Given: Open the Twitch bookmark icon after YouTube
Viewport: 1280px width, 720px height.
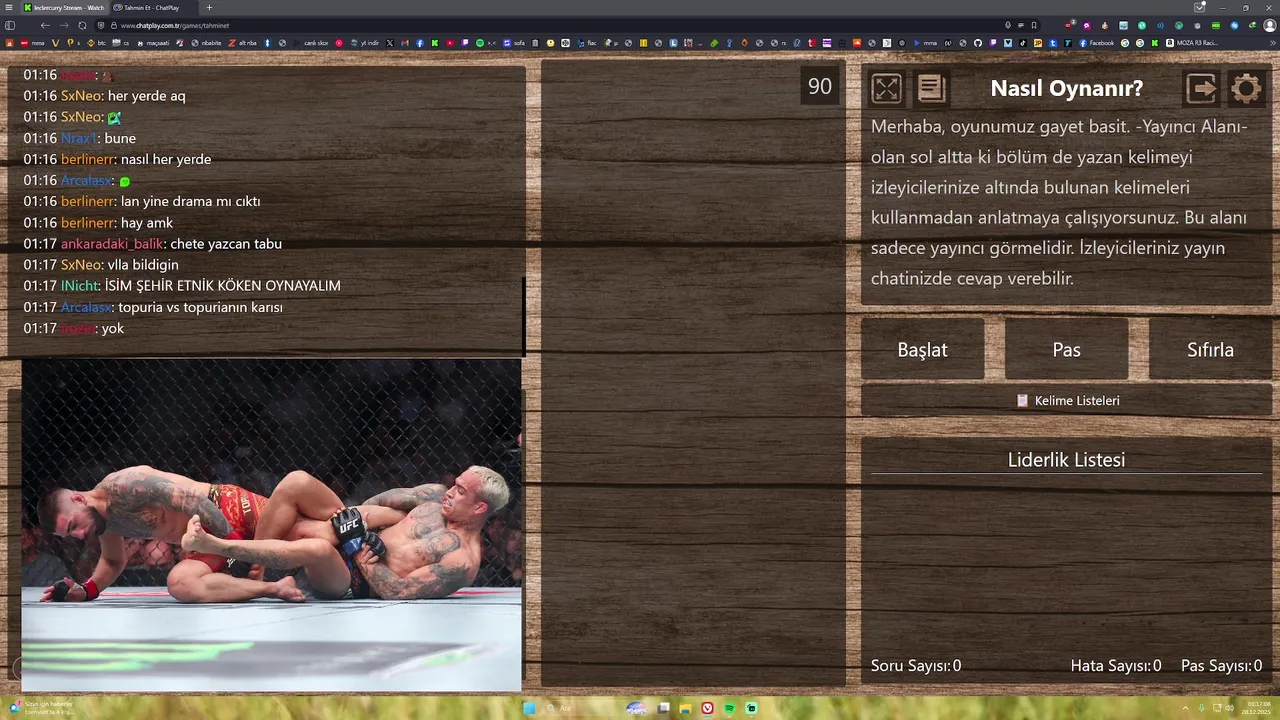Looking at the screenshot, I should pyautogui.click(x=464, y=43).
